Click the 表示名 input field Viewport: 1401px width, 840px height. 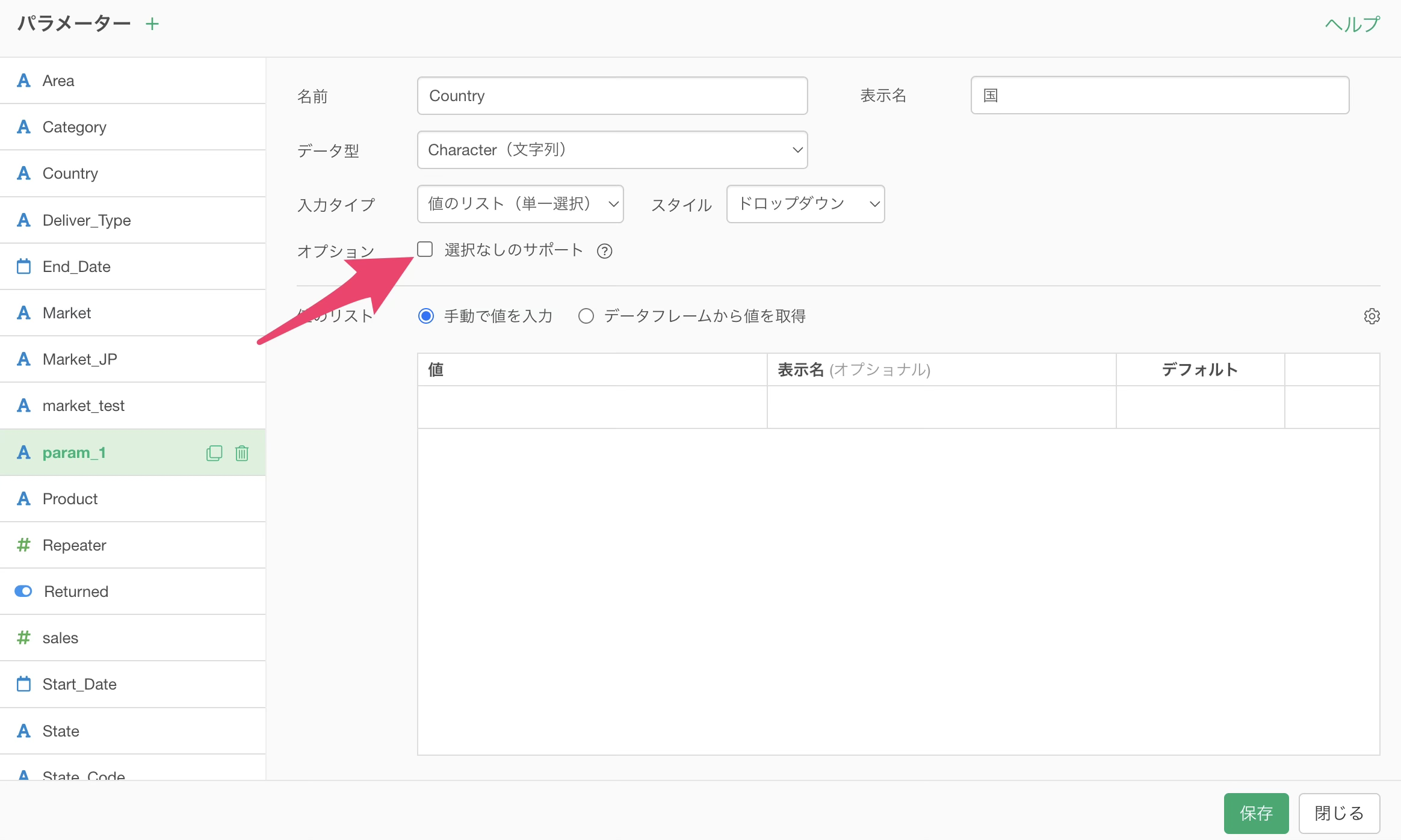tap(1160, 95)
